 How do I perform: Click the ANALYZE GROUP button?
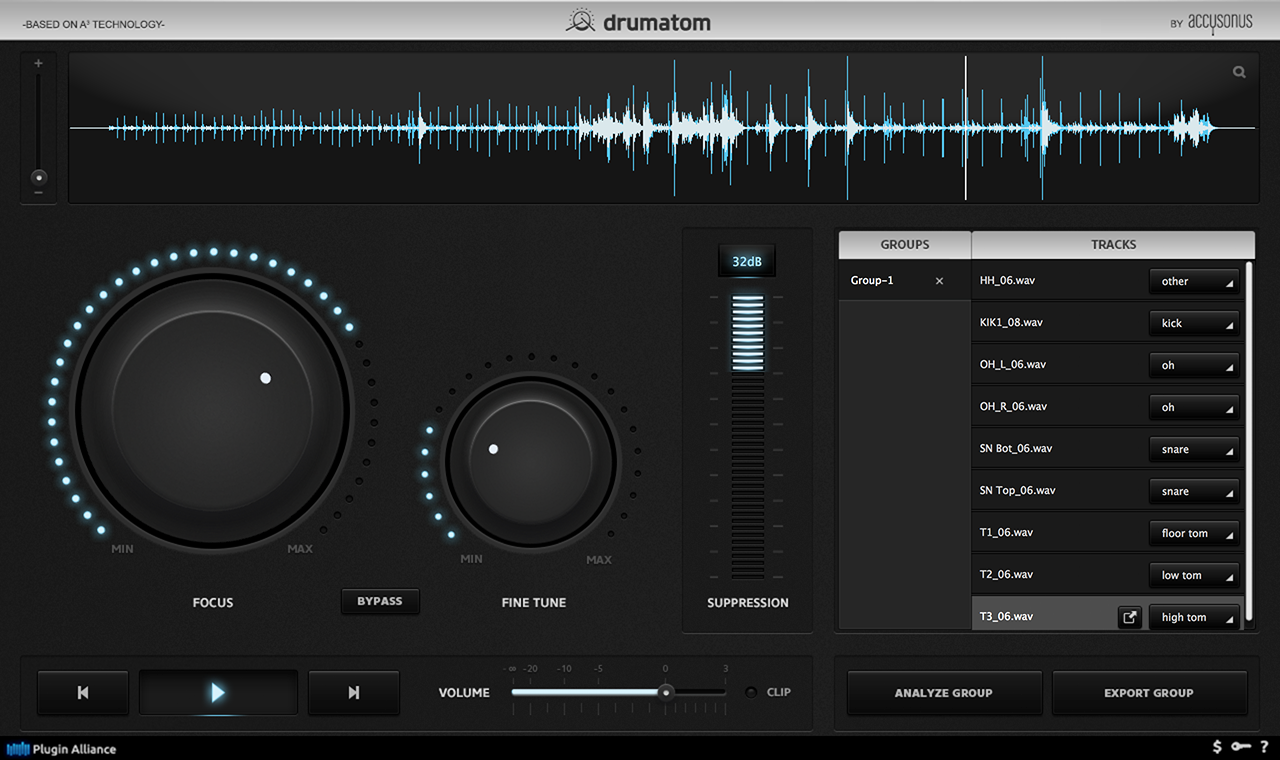click(944, 692)
